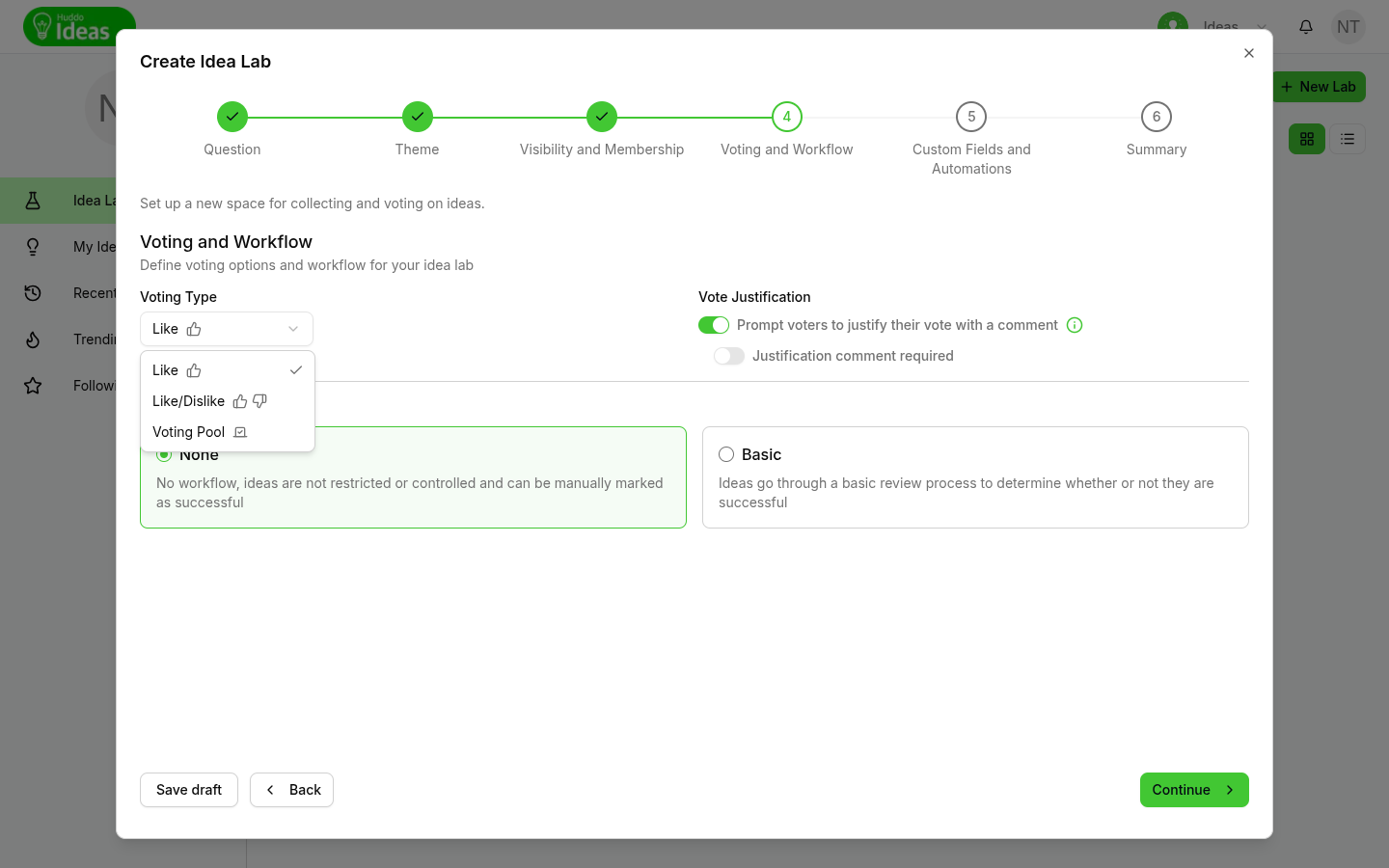The width and height of the screenshot is (1389, 868).
Task: Click the New Lab button
Action: pyautogui.click(x=1319, y=87)
